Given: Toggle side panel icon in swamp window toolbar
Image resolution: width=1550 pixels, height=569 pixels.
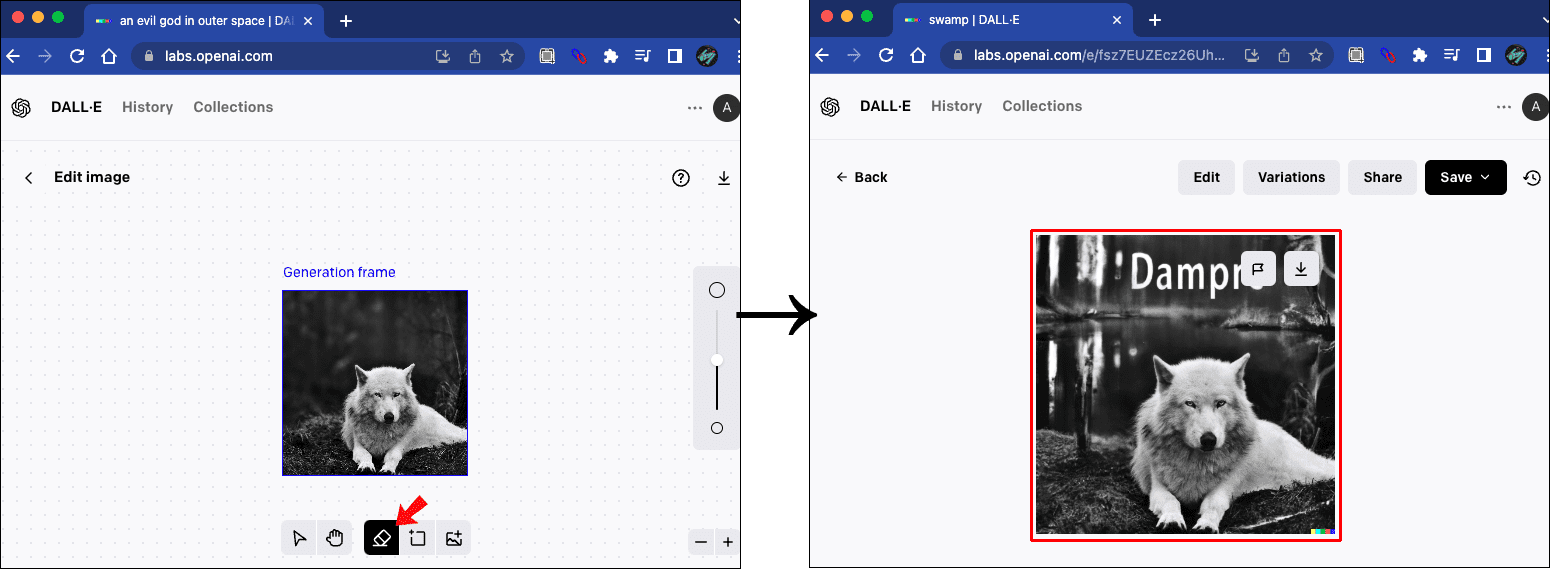Looking at the screenshot, I should click(x=1484, y=55).
